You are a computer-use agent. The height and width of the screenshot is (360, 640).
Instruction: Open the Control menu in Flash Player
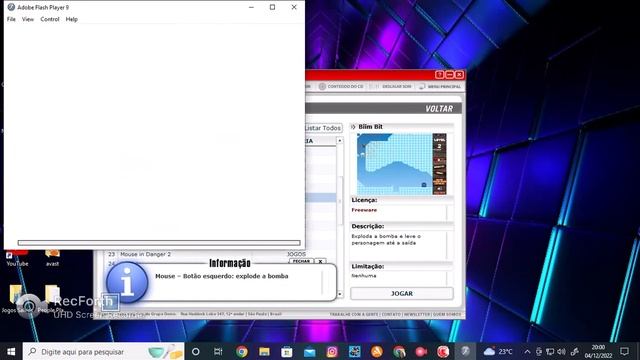50,19
